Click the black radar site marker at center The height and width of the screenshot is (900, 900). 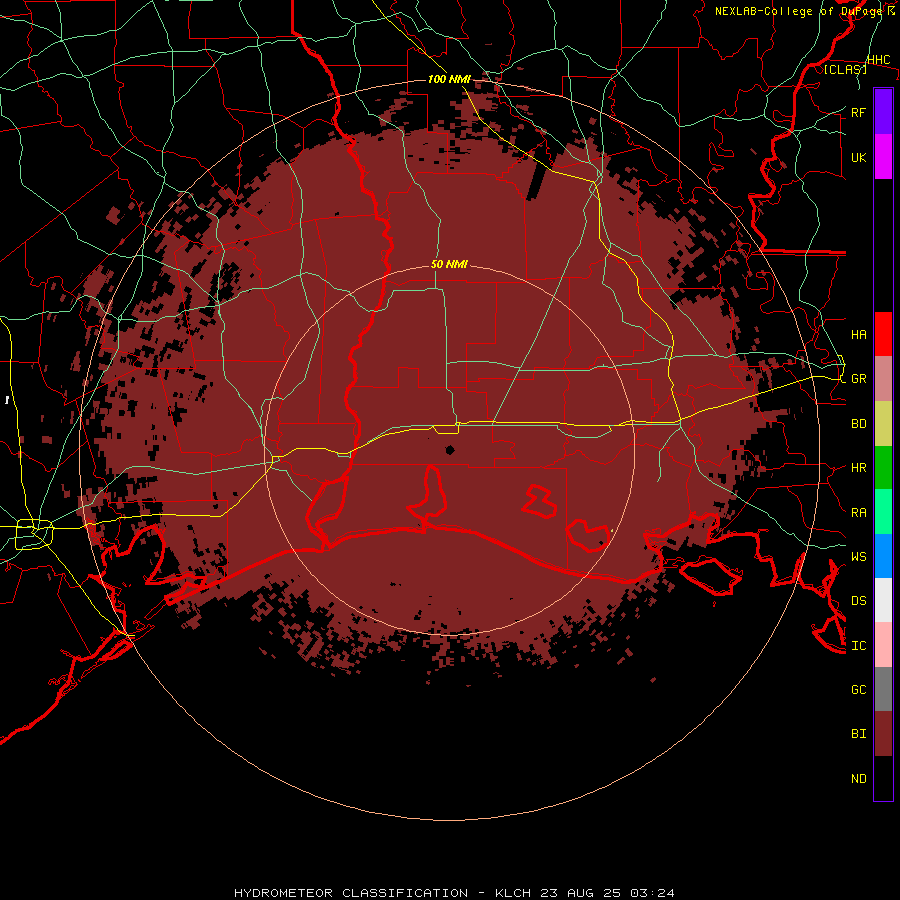click(x=450, y=450)
